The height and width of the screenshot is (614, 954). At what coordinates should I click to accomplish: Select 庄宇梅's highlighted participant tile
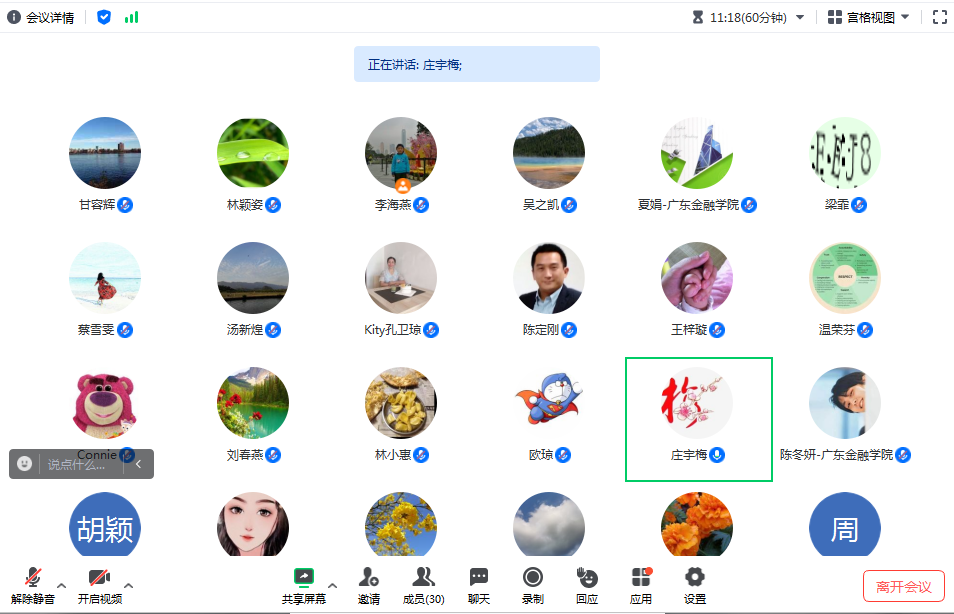pyautogui.click(x=698, y=419)
